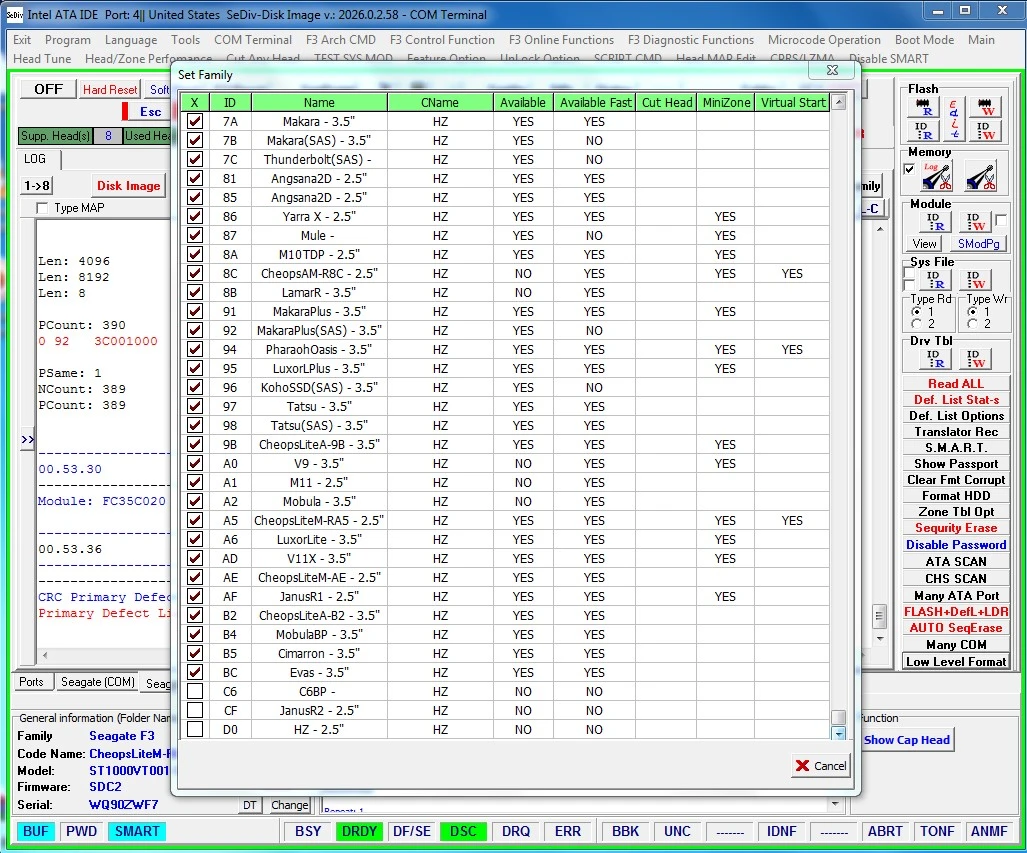The height and width of the screenshot is (853, 1027).
Task: Toggle the Memory section checkbox
Action: pyautogui.click(x=909, y=169)
